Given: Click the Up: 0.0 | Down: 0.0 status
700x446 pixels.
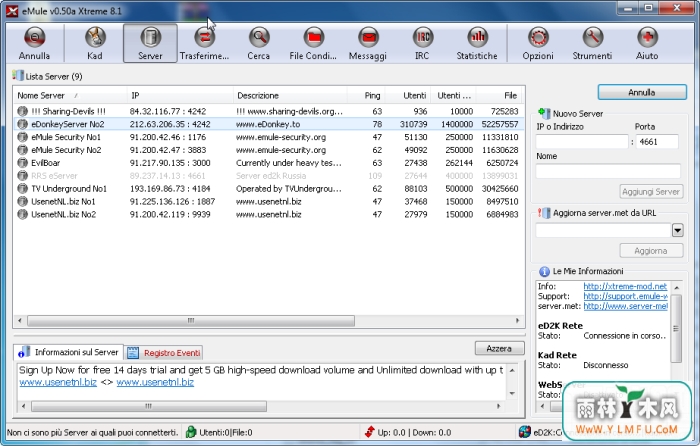Looking at the screenshot, I should (414, 432).
